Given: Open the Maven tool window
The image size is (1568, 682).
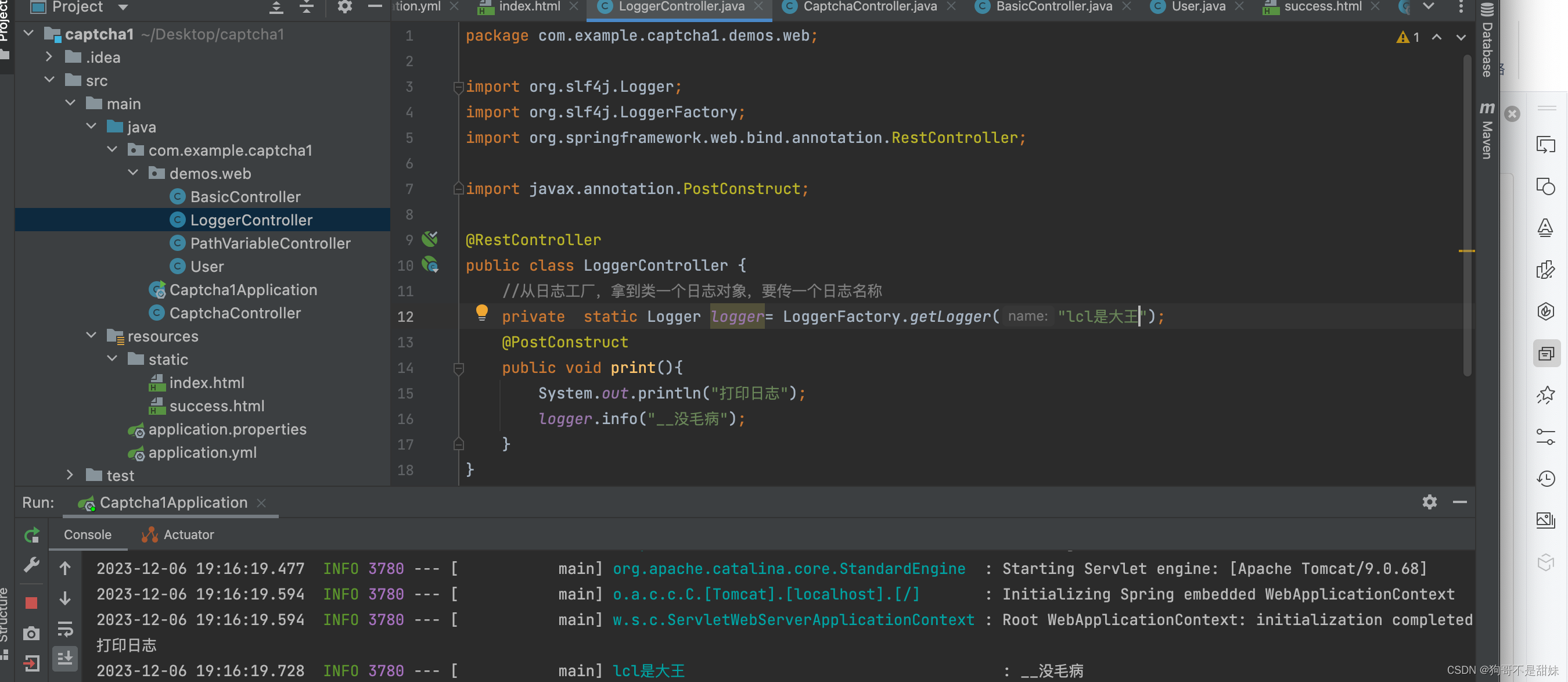Looking at the screenshot, I should (x=1487, y=131).
